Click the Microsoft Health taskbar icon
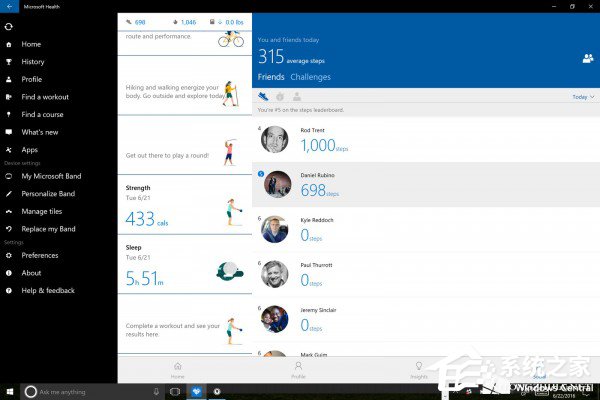The image size is (600, 400). 196,392
